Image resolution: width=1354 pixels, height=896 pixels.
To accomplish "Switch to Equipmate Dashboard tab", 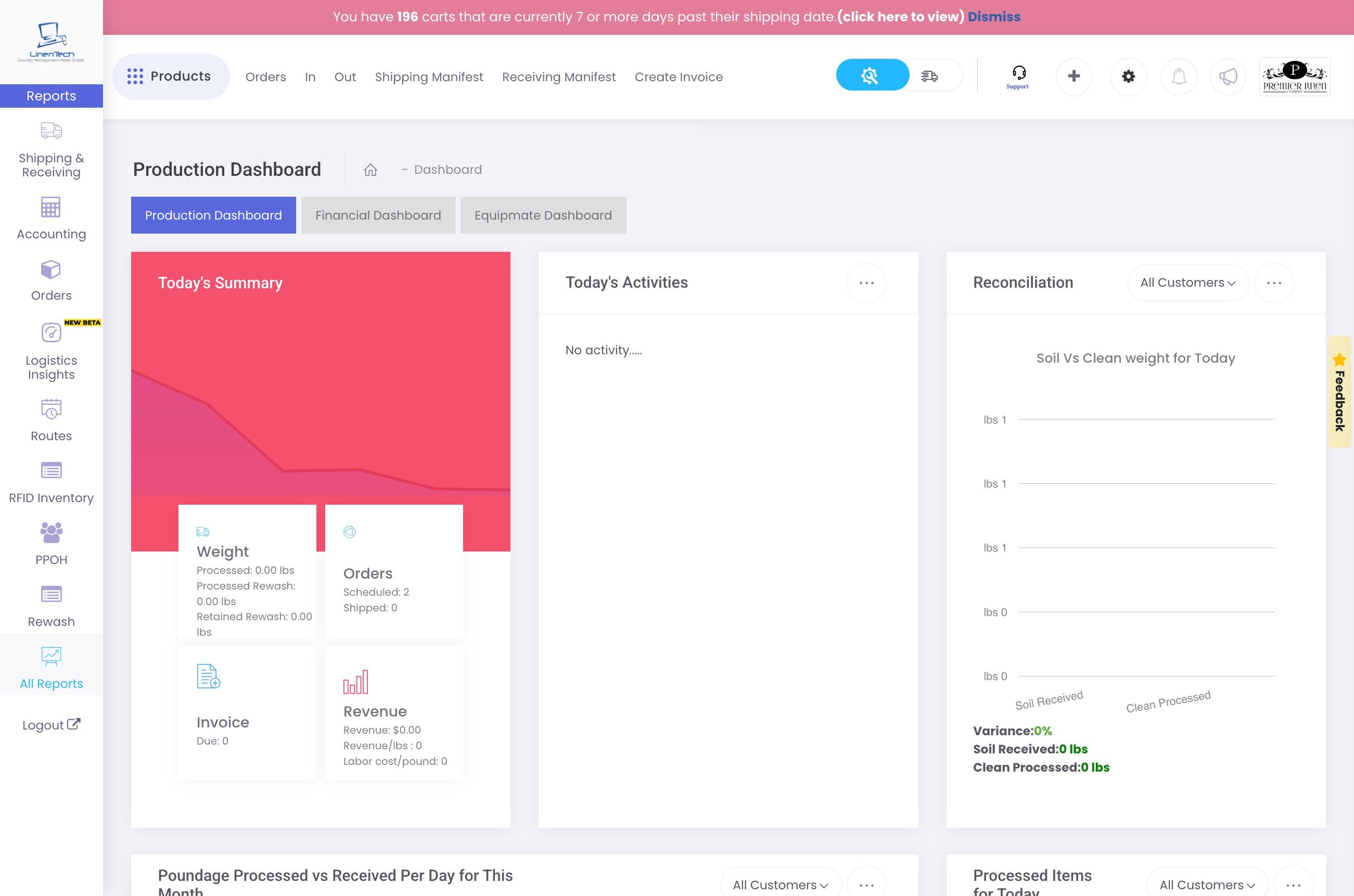I will [543, 215].
